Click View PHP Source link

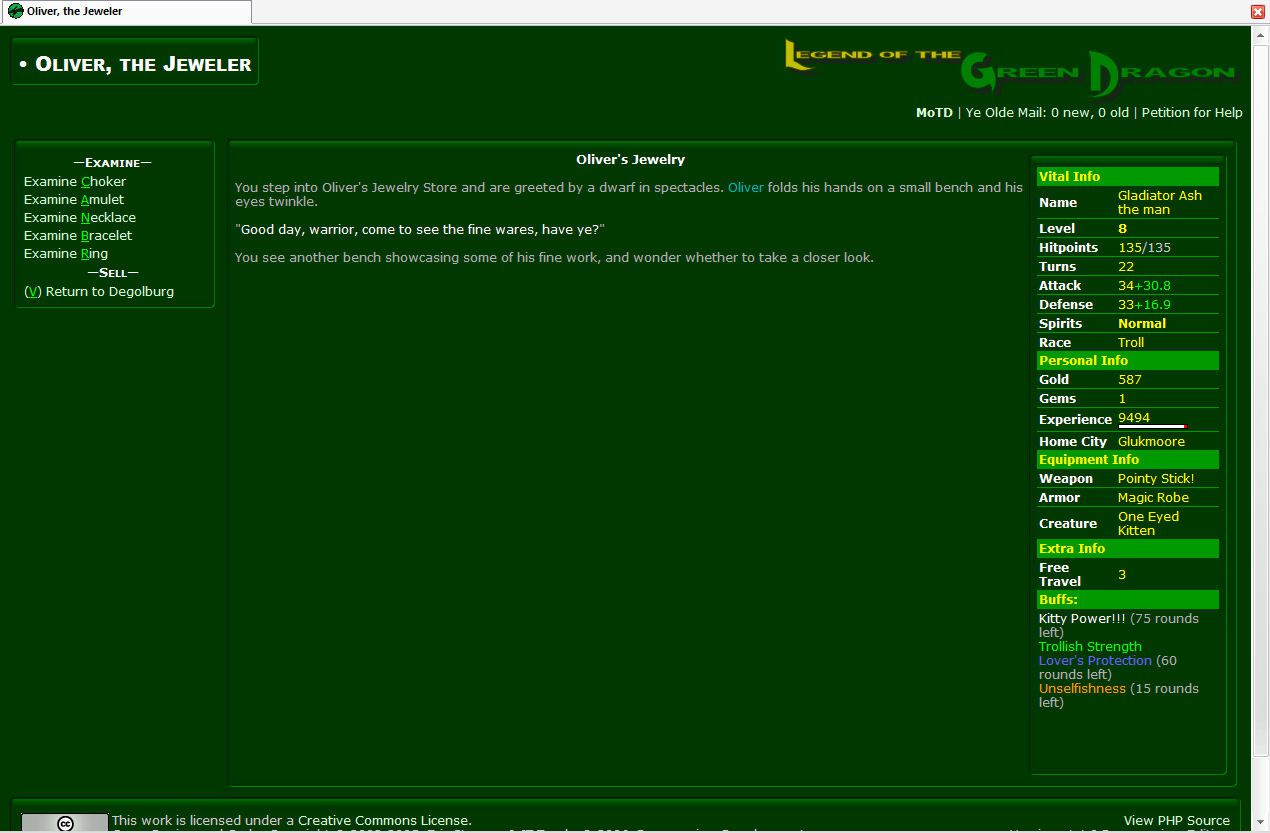(x=1176, y=821)
